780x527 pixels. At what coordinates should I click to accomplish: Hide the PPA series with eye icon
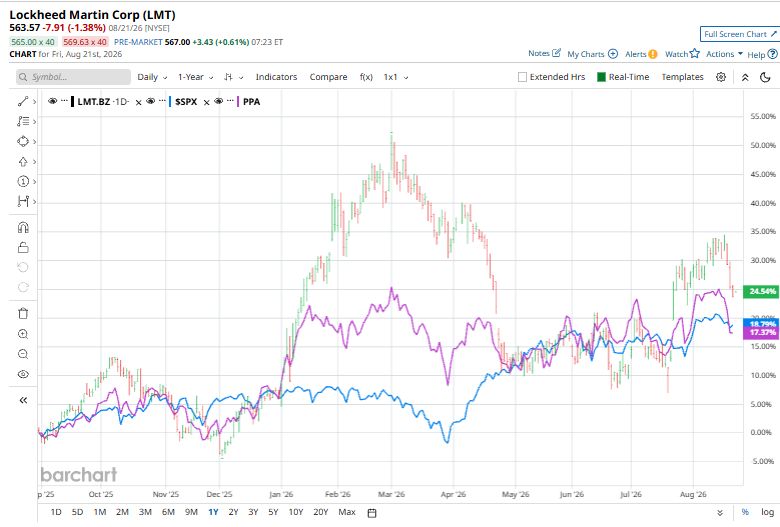click(x=218, y=101)
